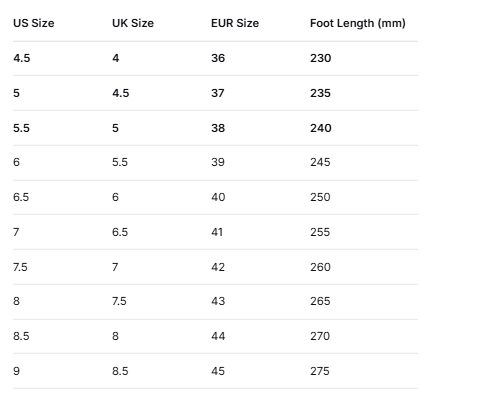499x394 pixels.
Task: Select EUR size 43 cell
Action: click(x=218, y=301)
